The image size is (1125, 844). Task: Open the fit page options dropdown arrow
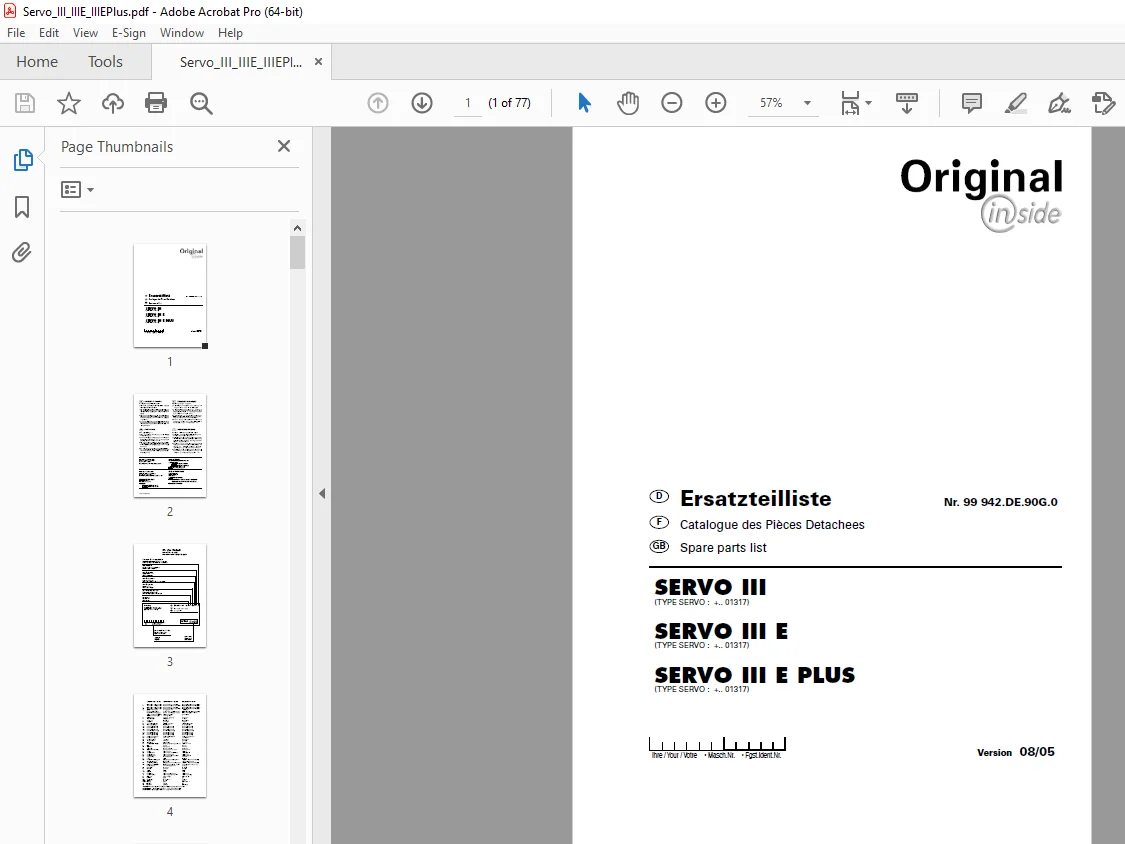click(x=868, y=103)
